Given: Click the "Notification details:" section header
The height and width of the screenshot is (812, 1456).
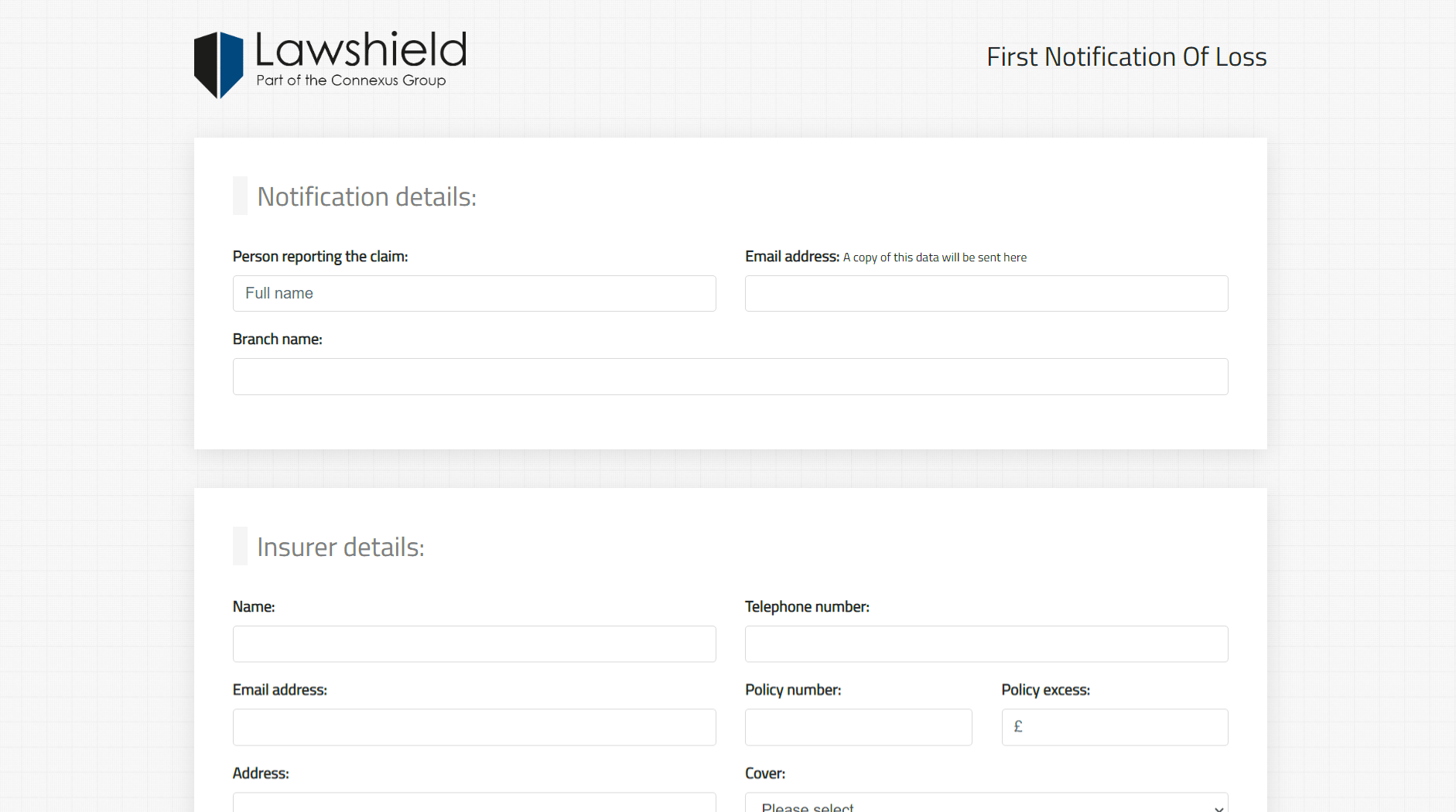Looking at the screenshot, I should [367, 196].
